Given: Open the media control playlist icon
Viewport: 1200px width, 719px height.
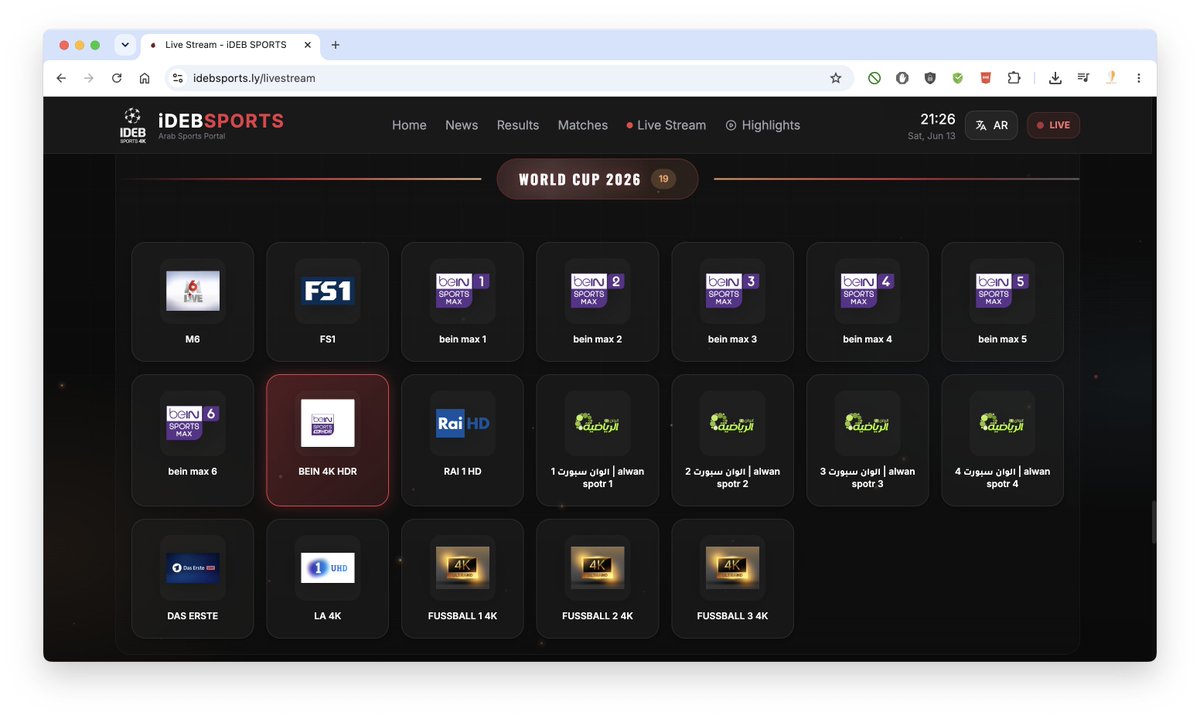Looking at the screenshot, I should (x=1083, y=78).
